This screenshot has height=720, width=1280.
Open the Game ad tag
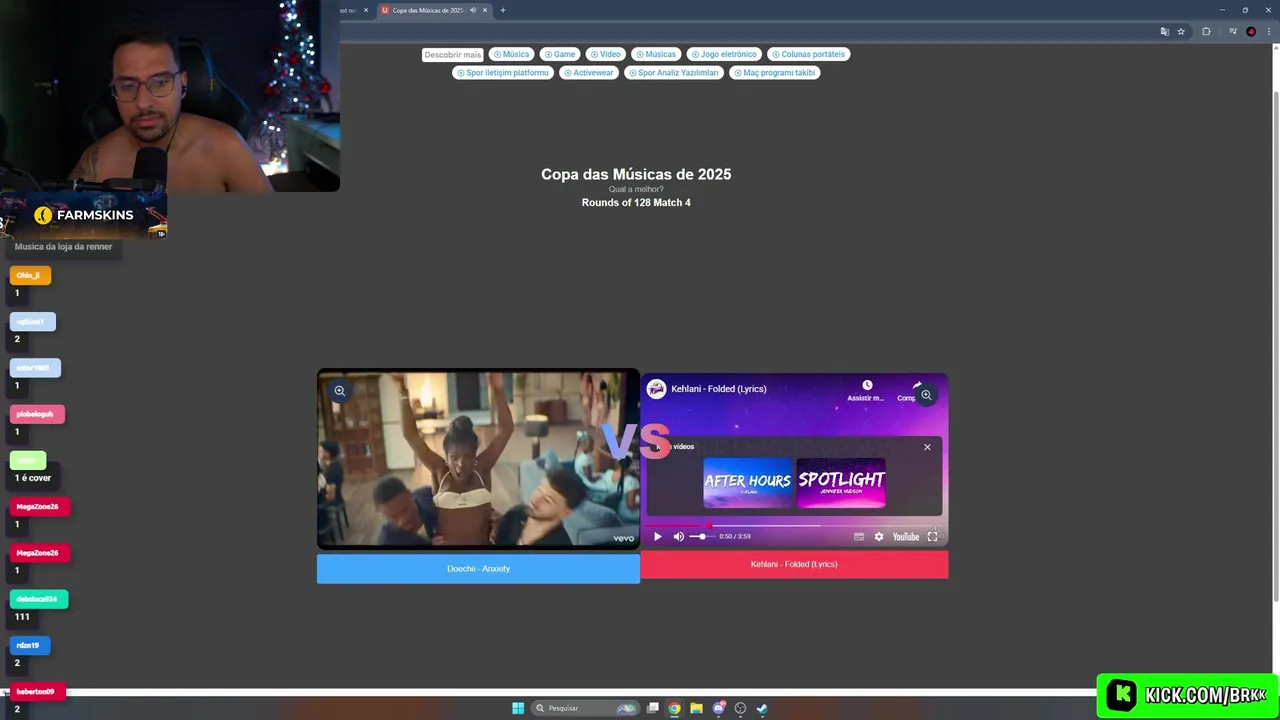[560, 54]
